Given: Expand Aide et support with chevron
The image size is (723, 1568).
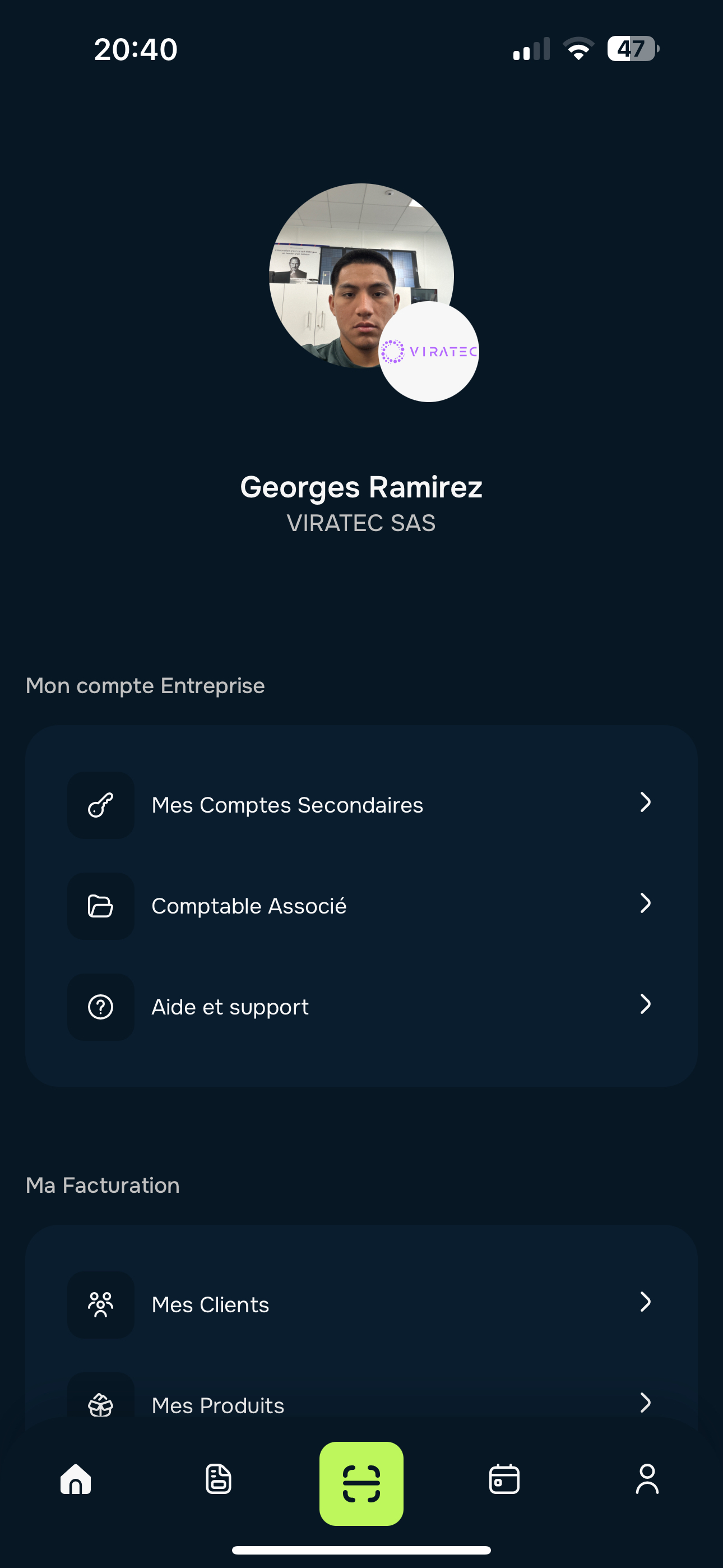Looking at the screenshot, I should tap(646, 1004).
